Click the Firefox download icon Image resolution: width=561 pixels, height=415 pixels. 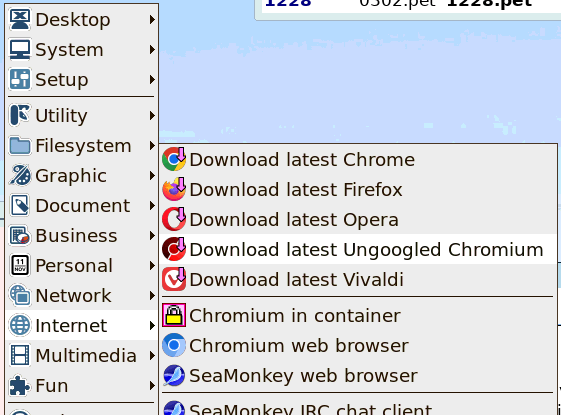174,189
